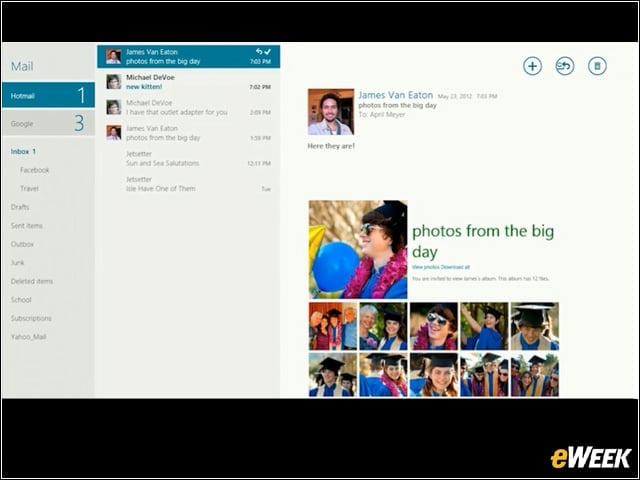Screen dimensions: 640x480
Task: Open third top-row thumbnail with sunglasses graduate
Action: (x=434, y=326)
